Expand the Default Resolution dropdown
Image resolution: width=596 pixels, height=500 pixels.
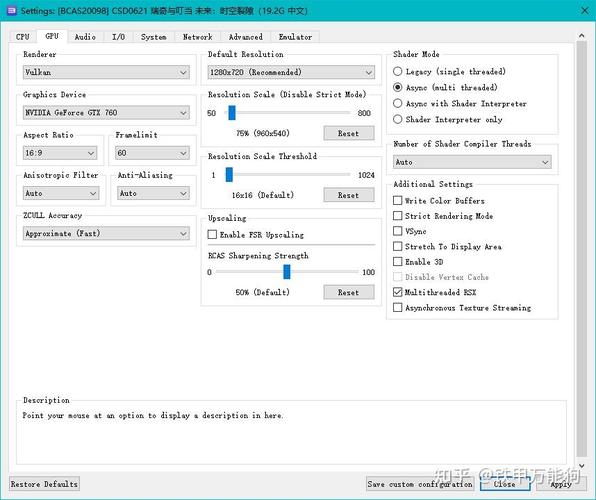(x=291, y=72)
